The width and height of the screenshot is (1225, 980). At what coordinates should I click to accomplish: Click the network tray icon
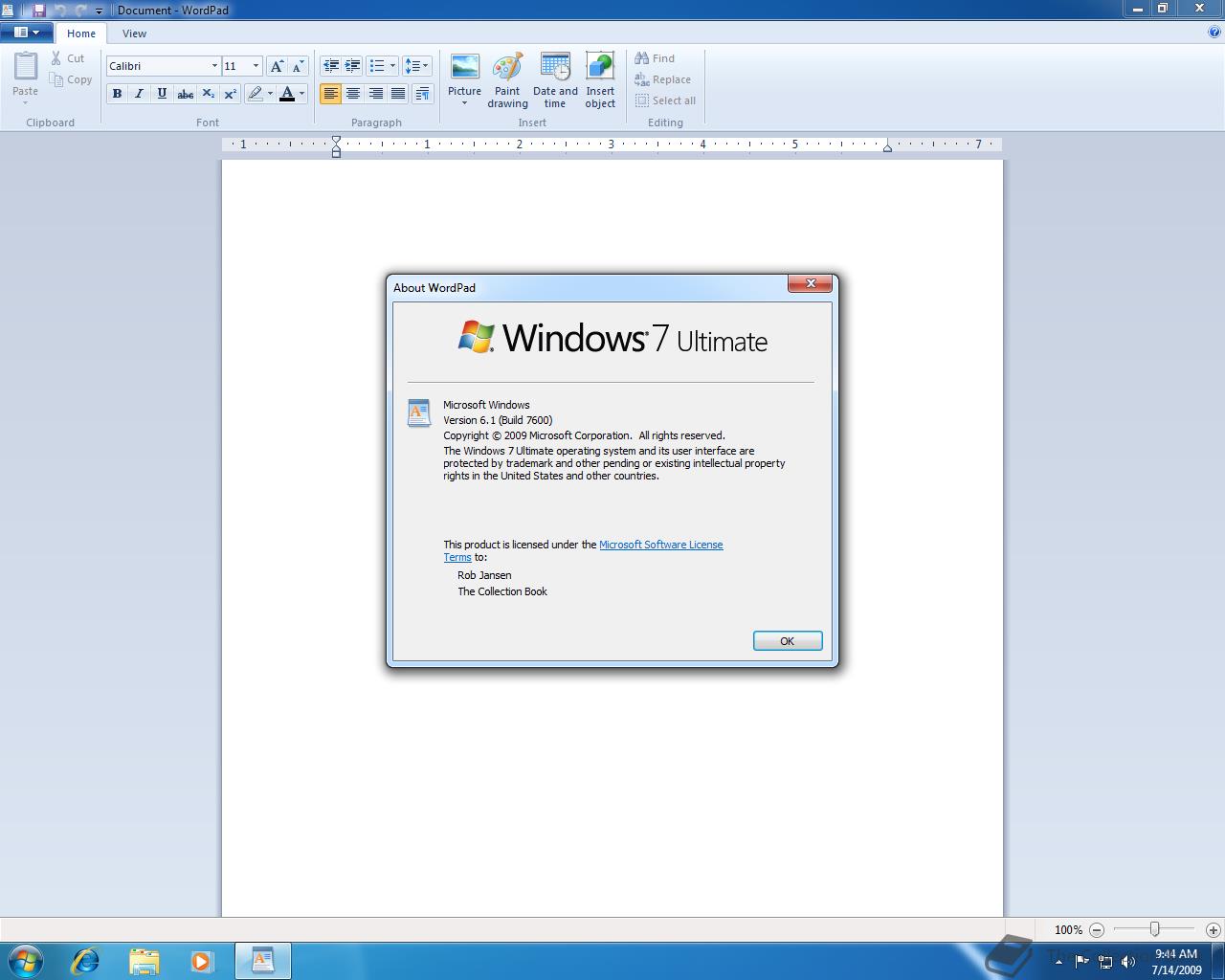click(x=1105, y=962)
